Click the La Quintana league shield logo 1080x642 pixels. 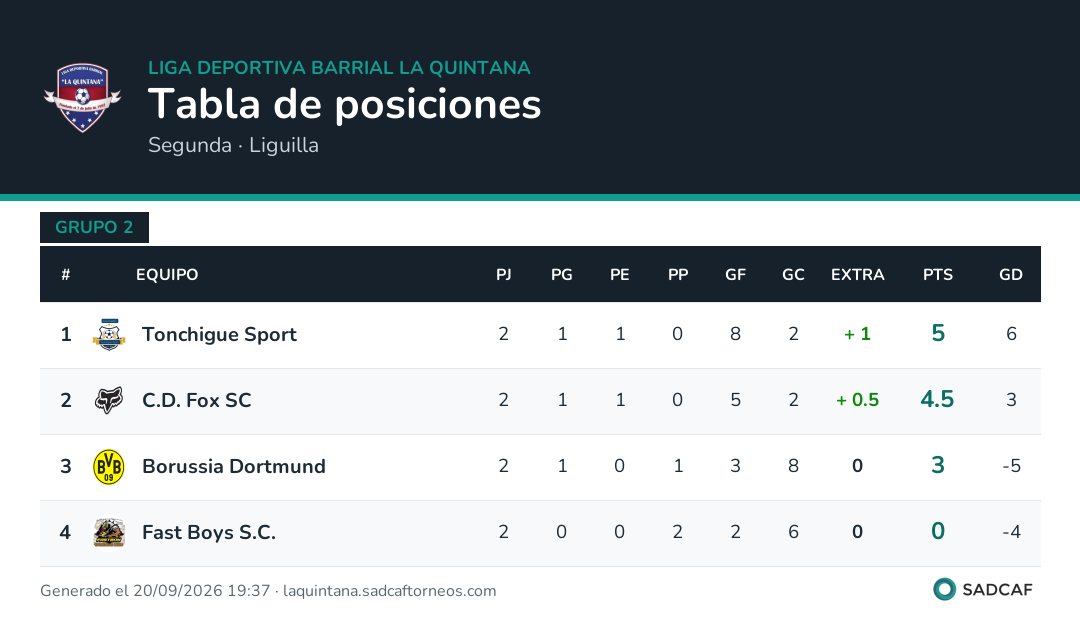(x=83, y=97)
